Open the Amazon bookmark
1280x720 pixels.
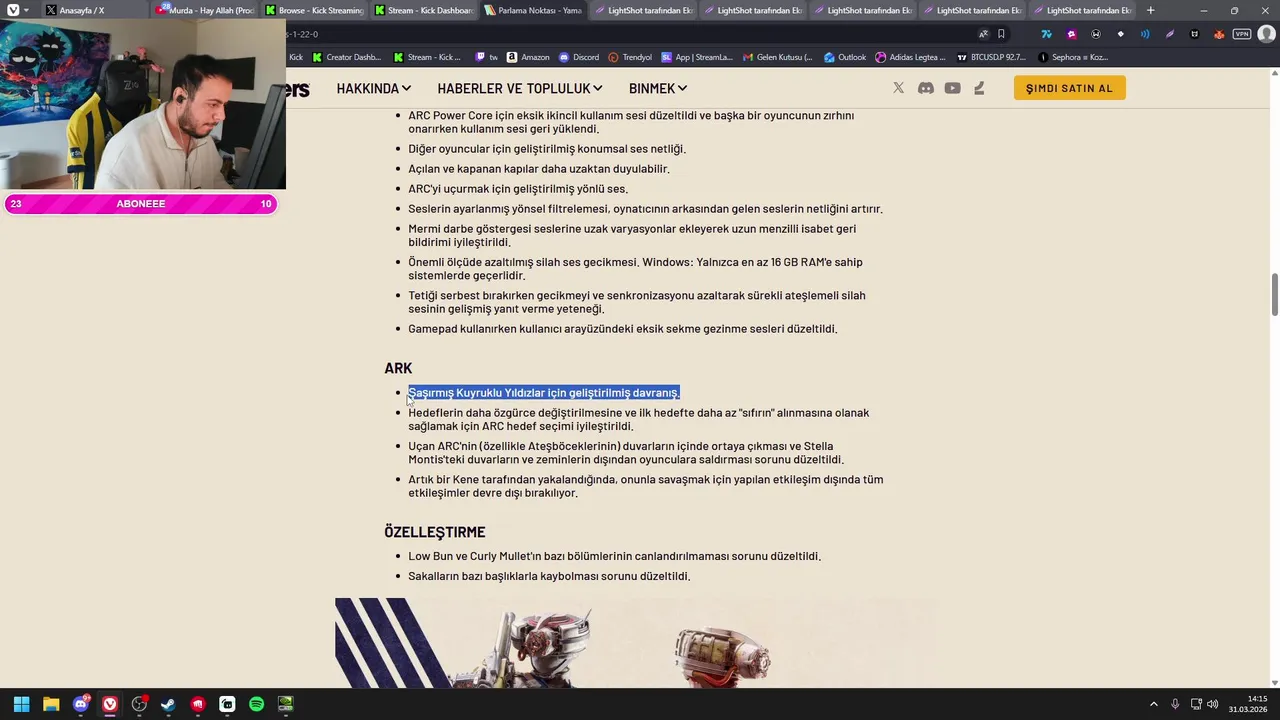click(528, 57)
